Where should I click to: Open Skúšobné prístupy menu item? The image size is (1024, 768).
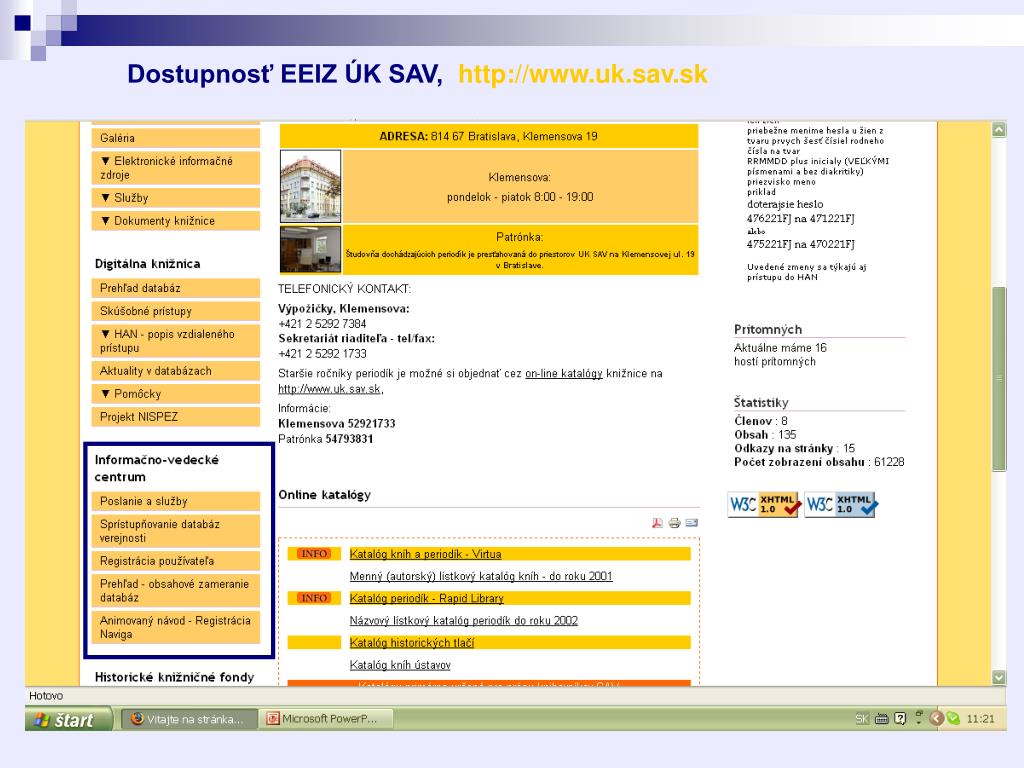[176, 312]
